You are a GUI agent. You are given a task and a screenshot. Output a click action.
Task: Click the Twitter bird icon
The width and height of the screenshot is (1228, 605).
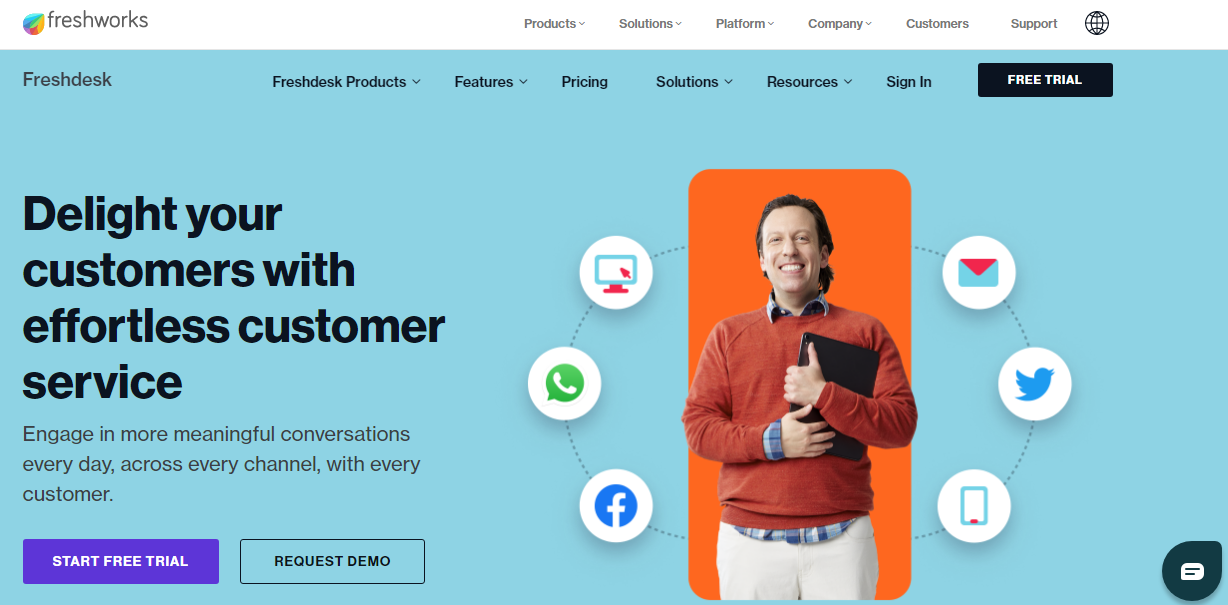click(x=1035, y=384)
